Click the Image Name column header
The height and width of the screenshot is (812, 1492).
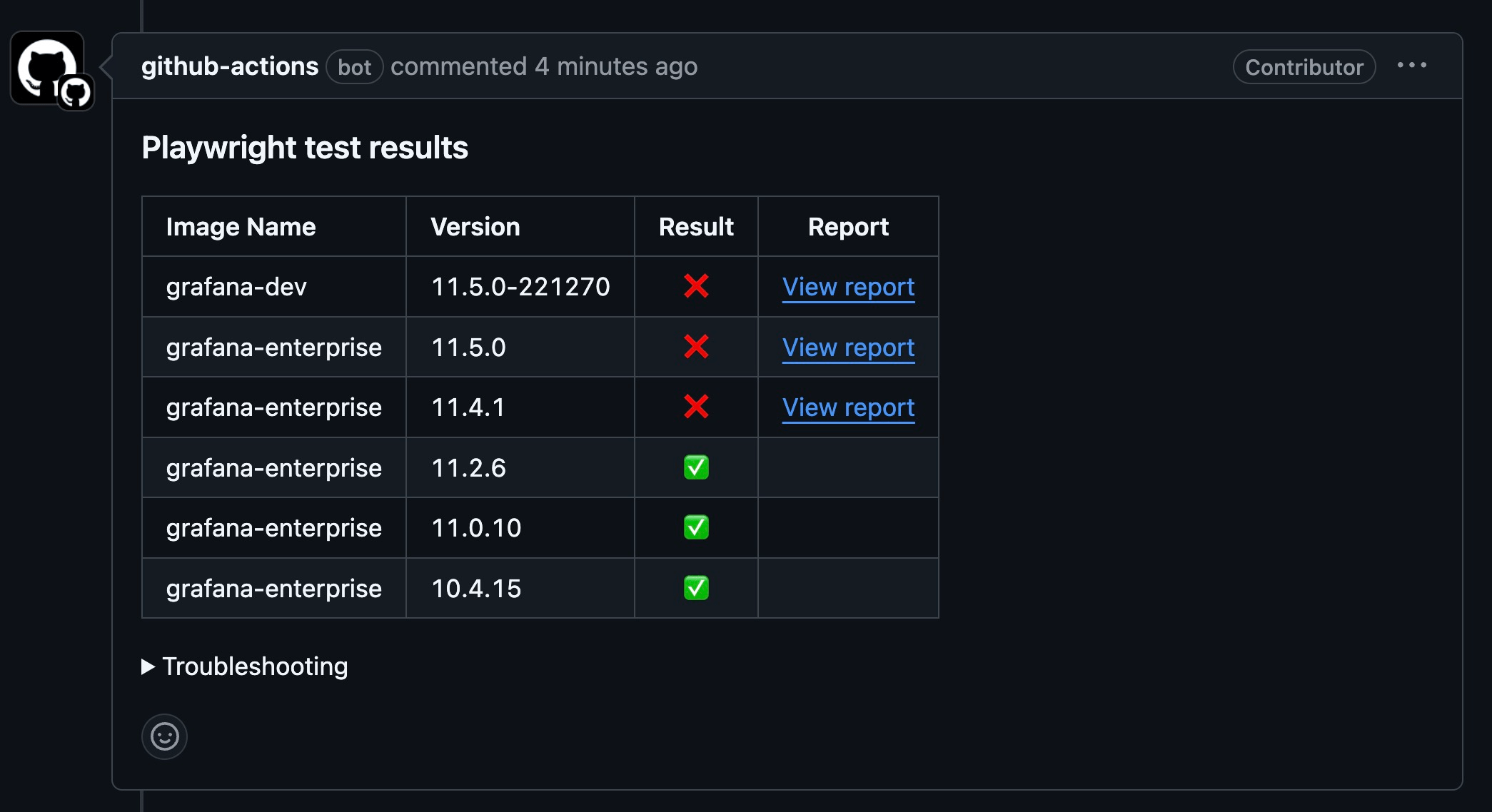point(241,227)
